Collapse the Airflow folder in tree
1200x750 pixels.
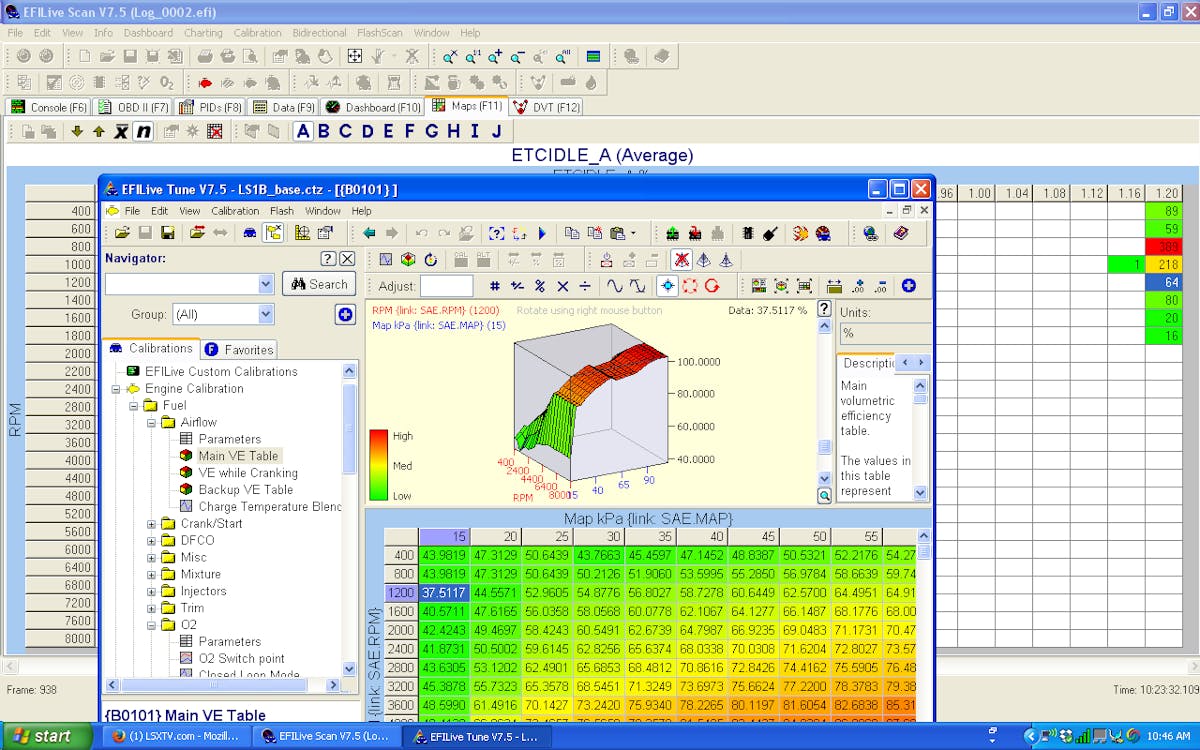pos(152,422)
